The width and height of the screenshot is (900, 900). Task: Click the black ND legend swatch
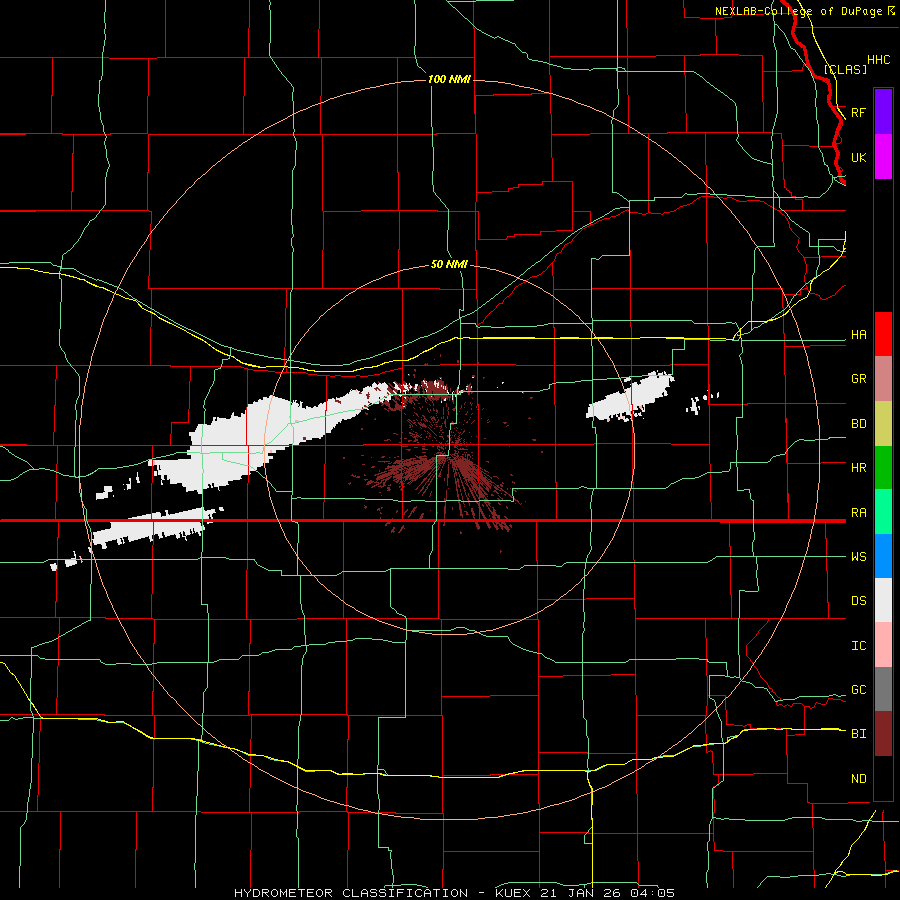tap(883, 778)
